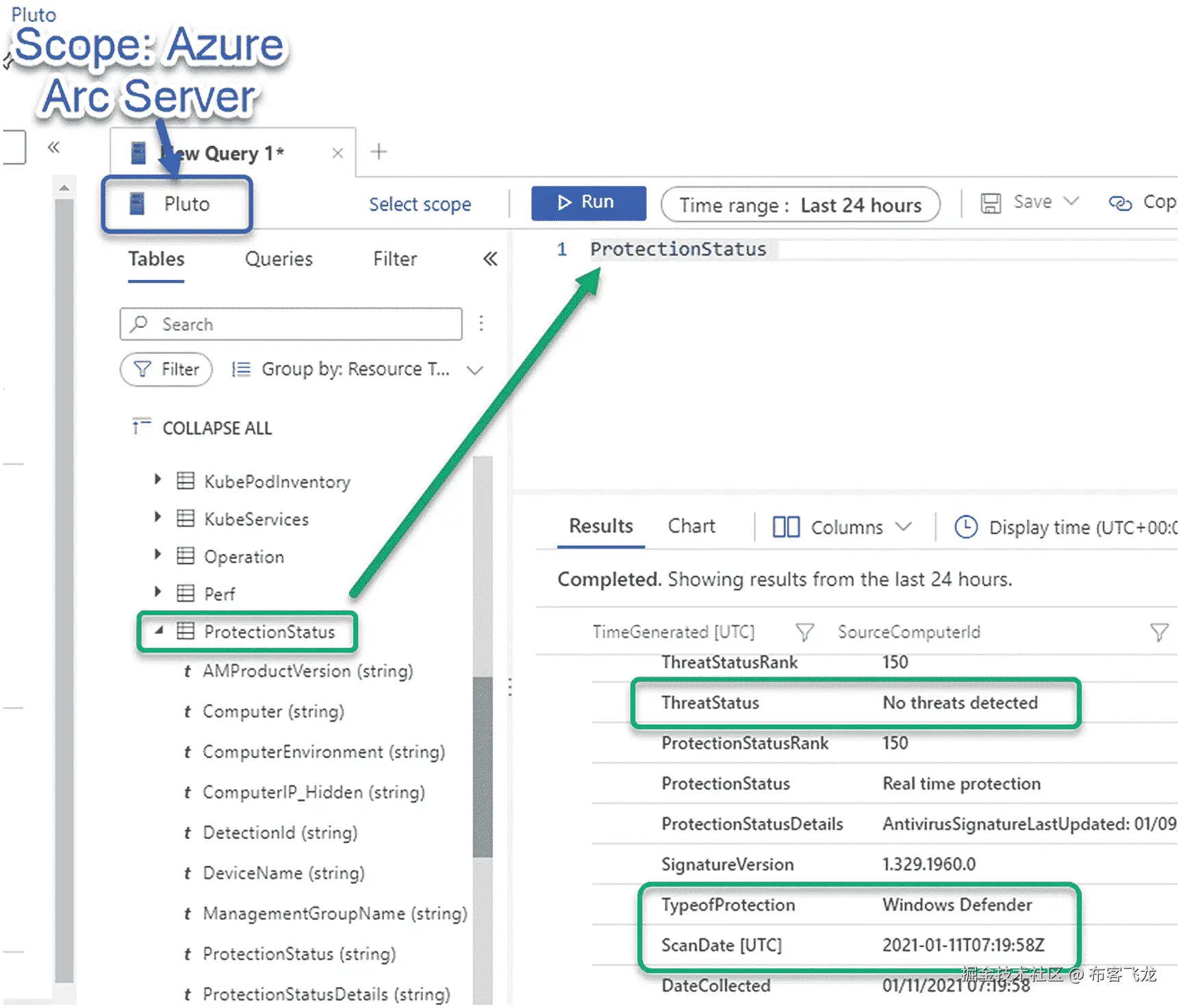Switch to the Results tab
The height and width of the screenshot is (1008, 1181).
point(601,526)
